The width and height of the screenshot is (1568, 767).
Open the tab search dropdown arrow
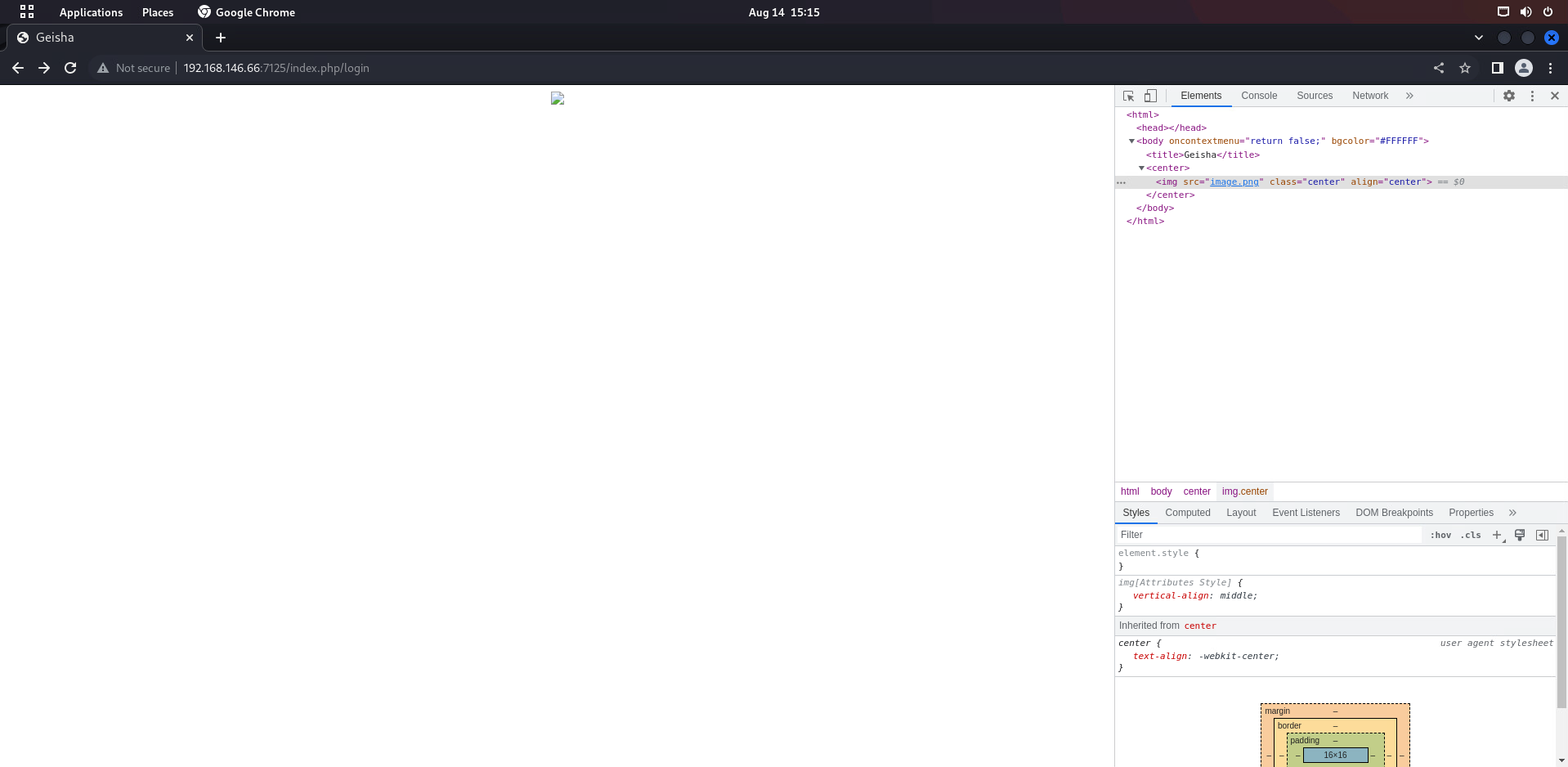coord(1479,38)
